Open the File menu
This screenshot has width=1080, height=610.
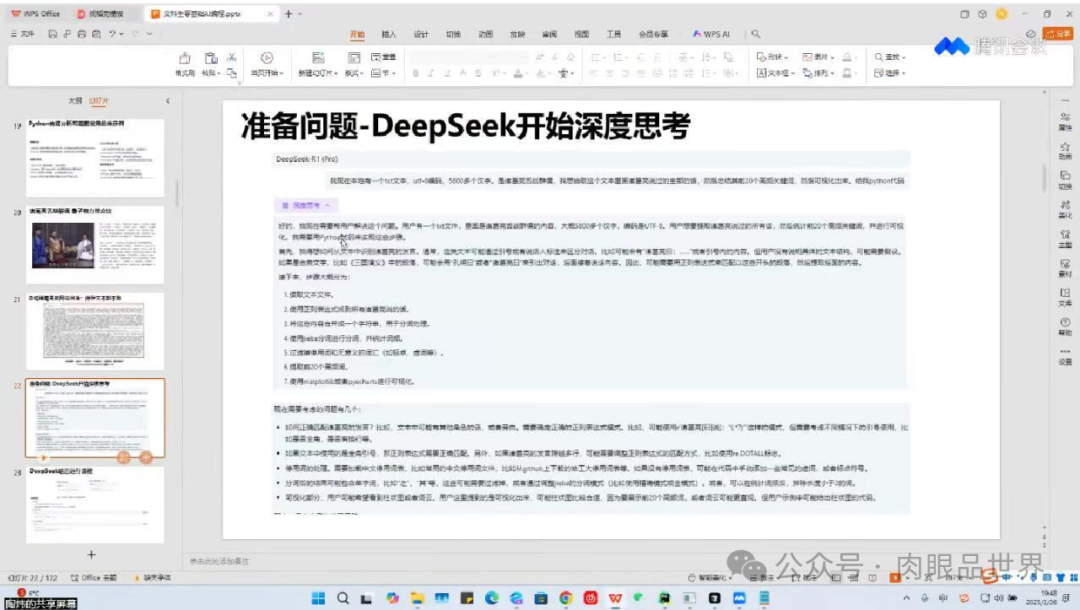tap(23, 34)
